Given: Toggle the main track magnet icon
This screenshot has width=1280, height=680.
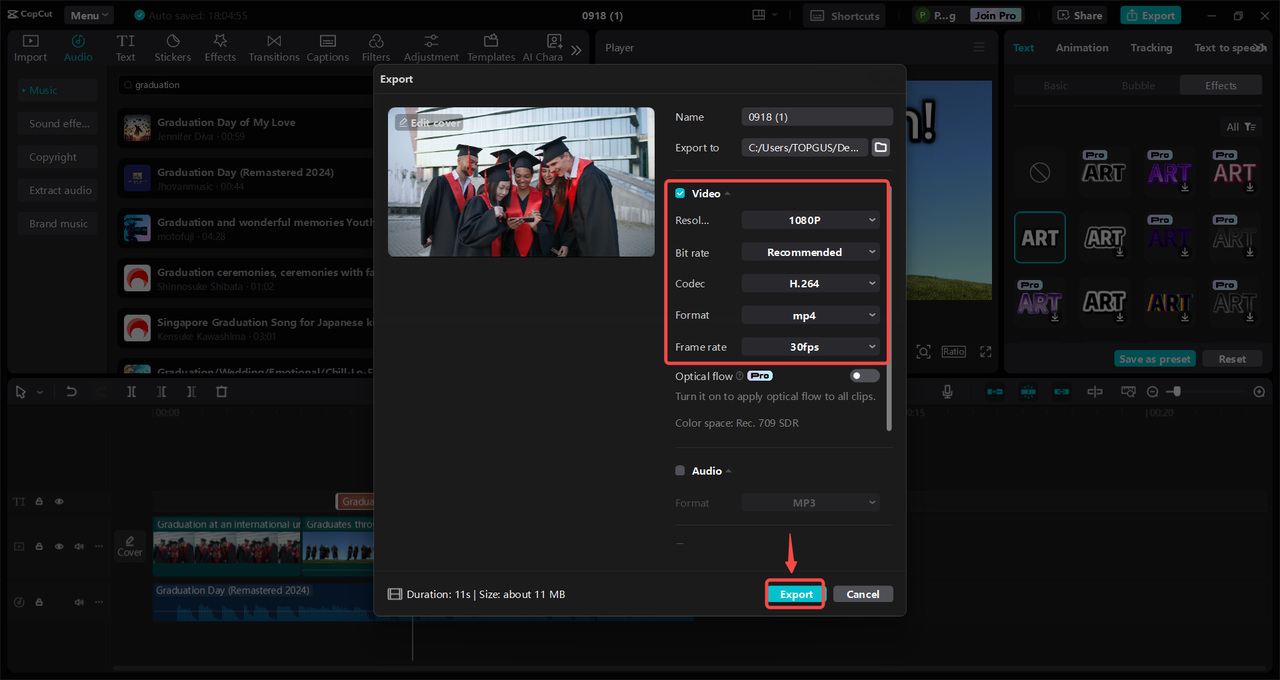Looking at the screenshot, I should click(995, 392).
